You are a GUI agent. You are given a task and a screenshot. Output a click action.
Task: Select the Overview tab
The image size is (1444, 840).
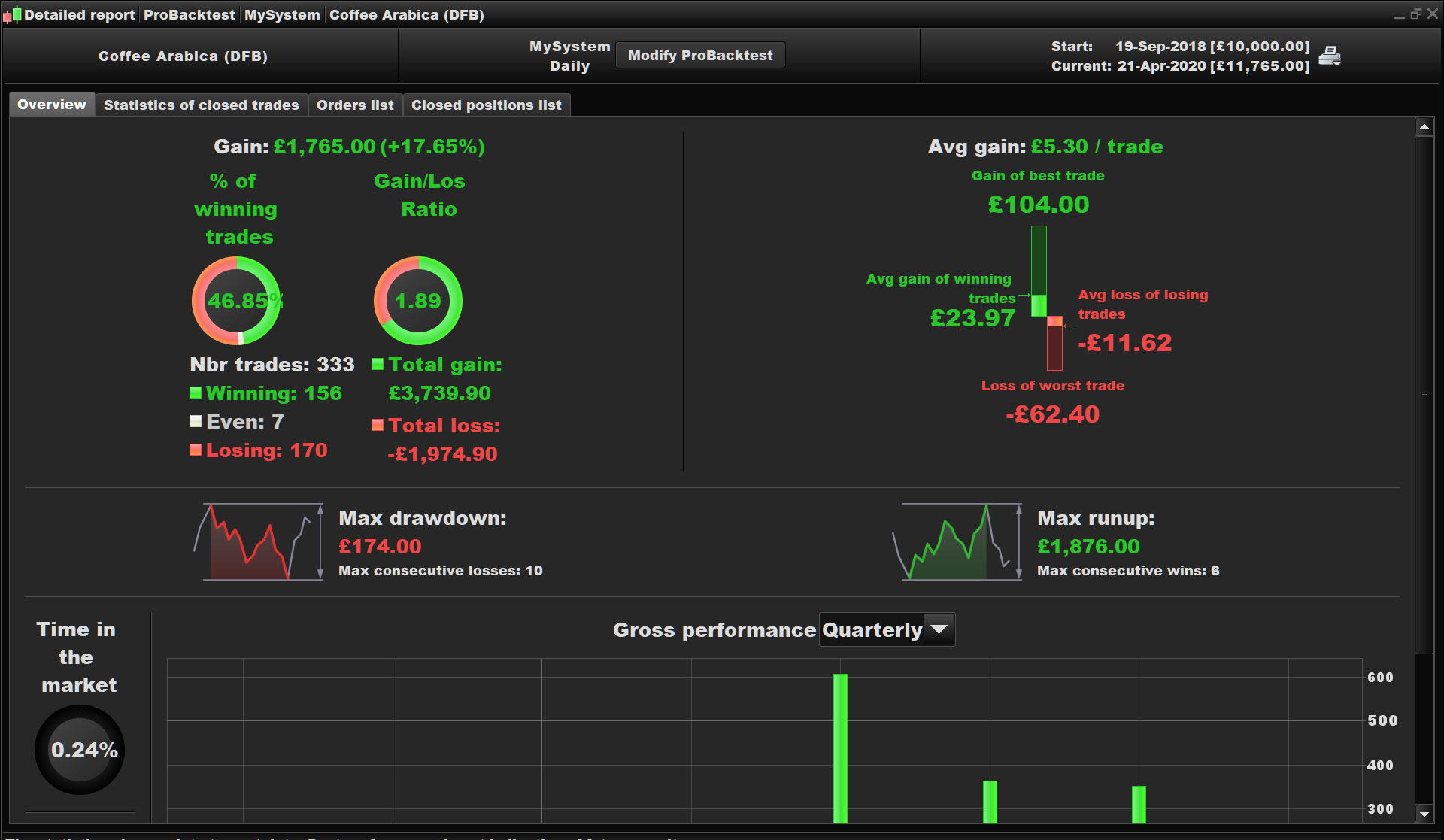(51, 105)
